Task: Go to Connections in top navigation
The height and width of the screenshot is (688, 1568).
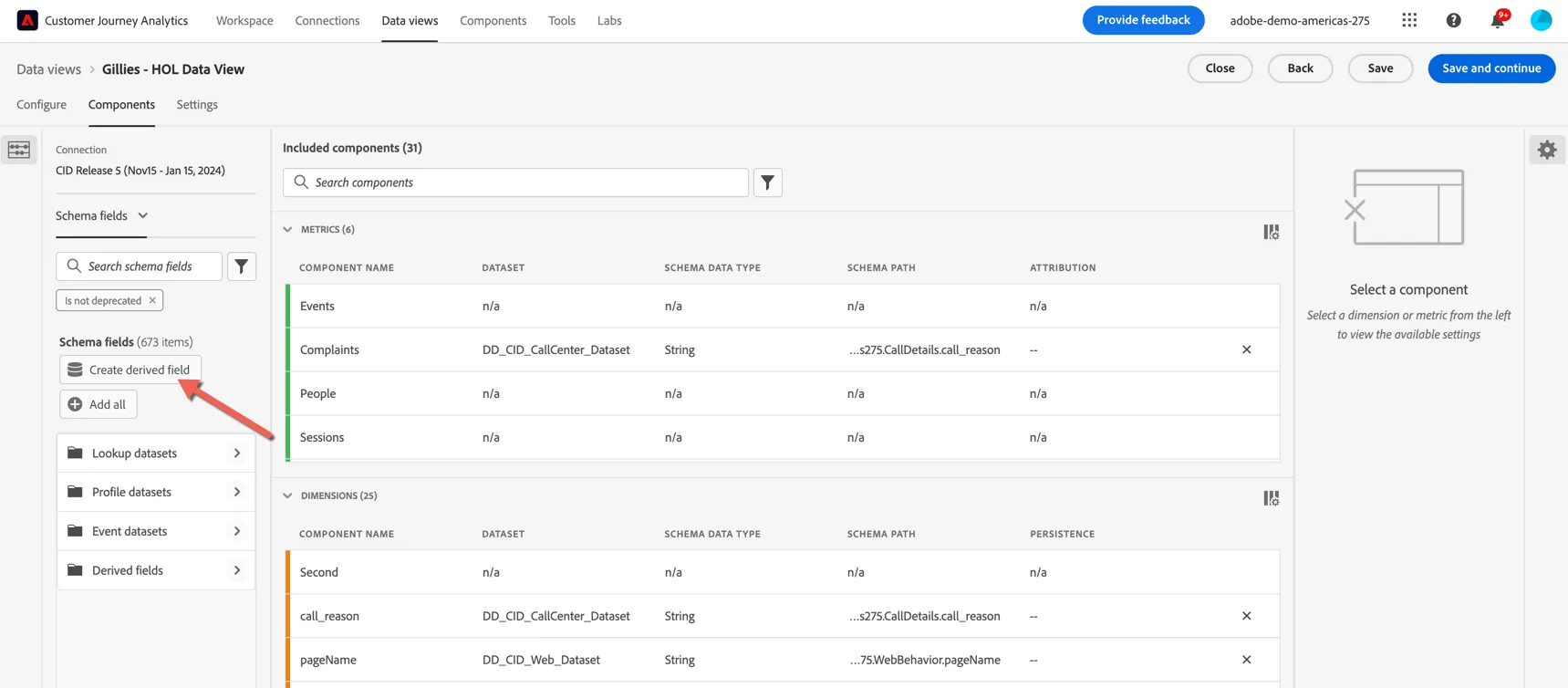Action: click(x=327, y=20)
